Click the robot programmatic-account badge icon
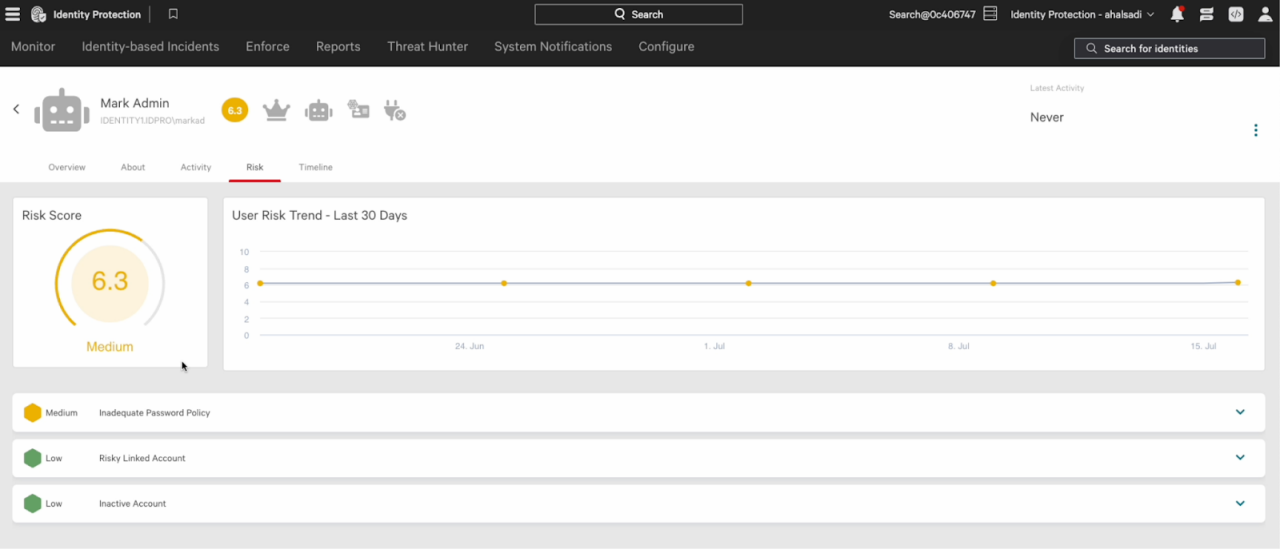This screenshot has height=549, width=1280. click(x=318, y=110)
